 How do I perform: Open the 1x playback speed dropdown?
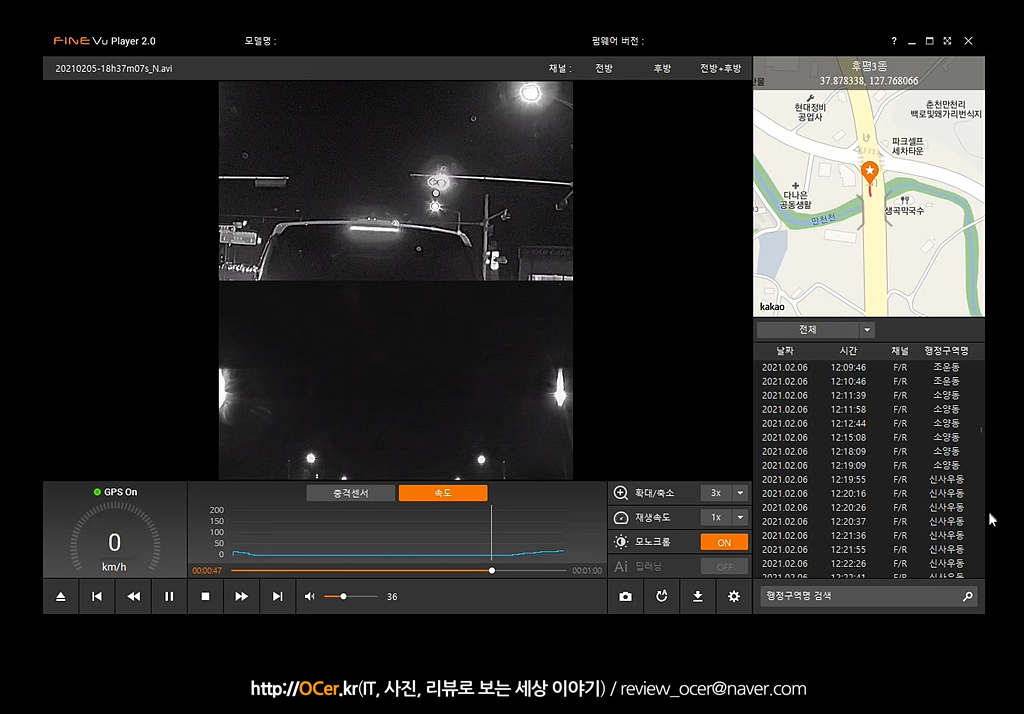tap(740, 517)
